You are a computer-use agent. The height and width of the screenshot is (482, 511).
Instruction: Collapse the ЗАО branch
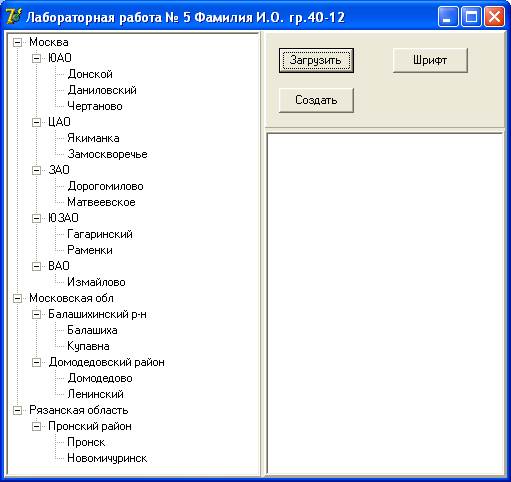36,170
